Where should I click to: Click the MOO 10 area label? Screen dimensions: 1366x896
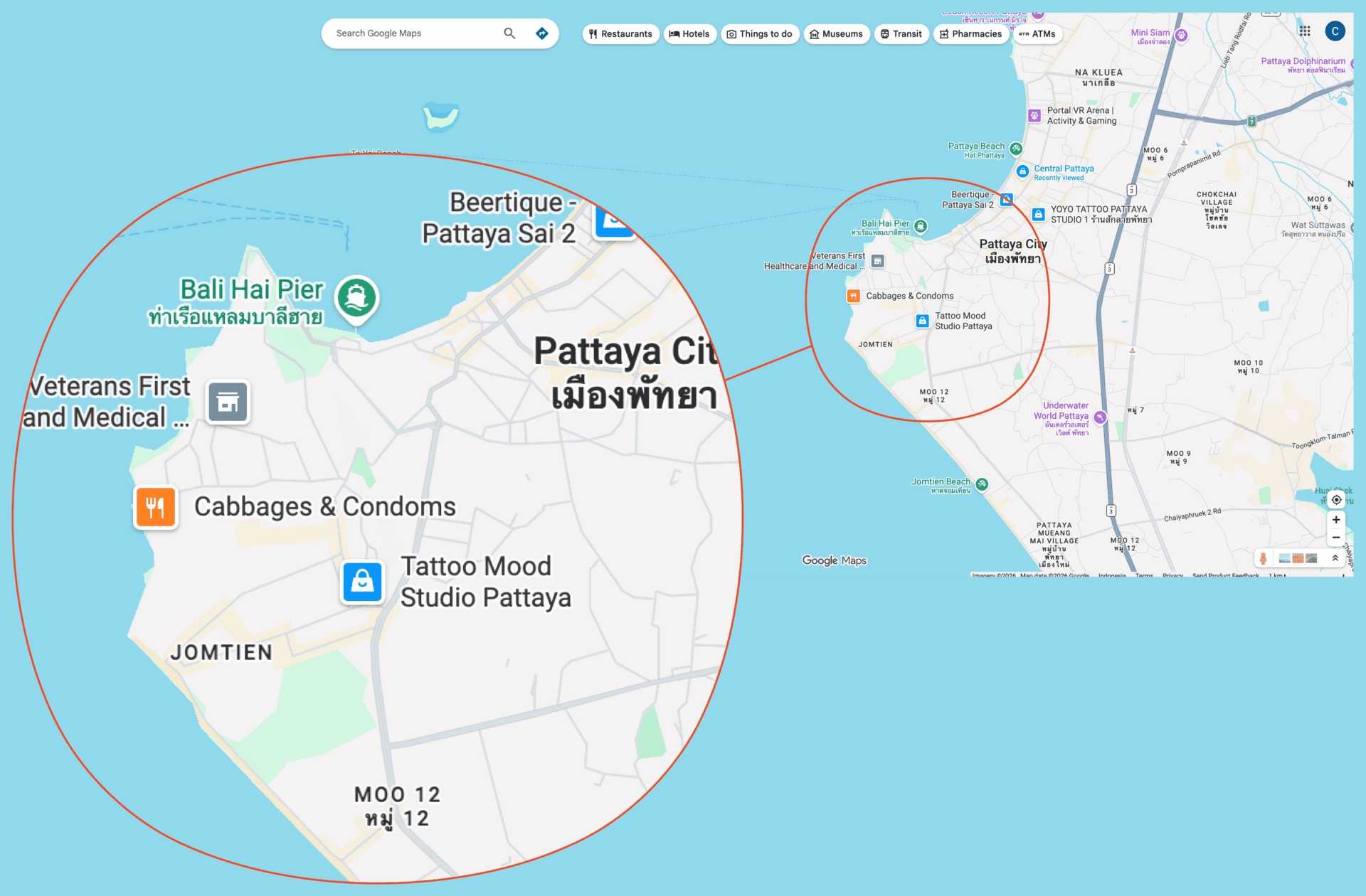[x=1248, y=366]
